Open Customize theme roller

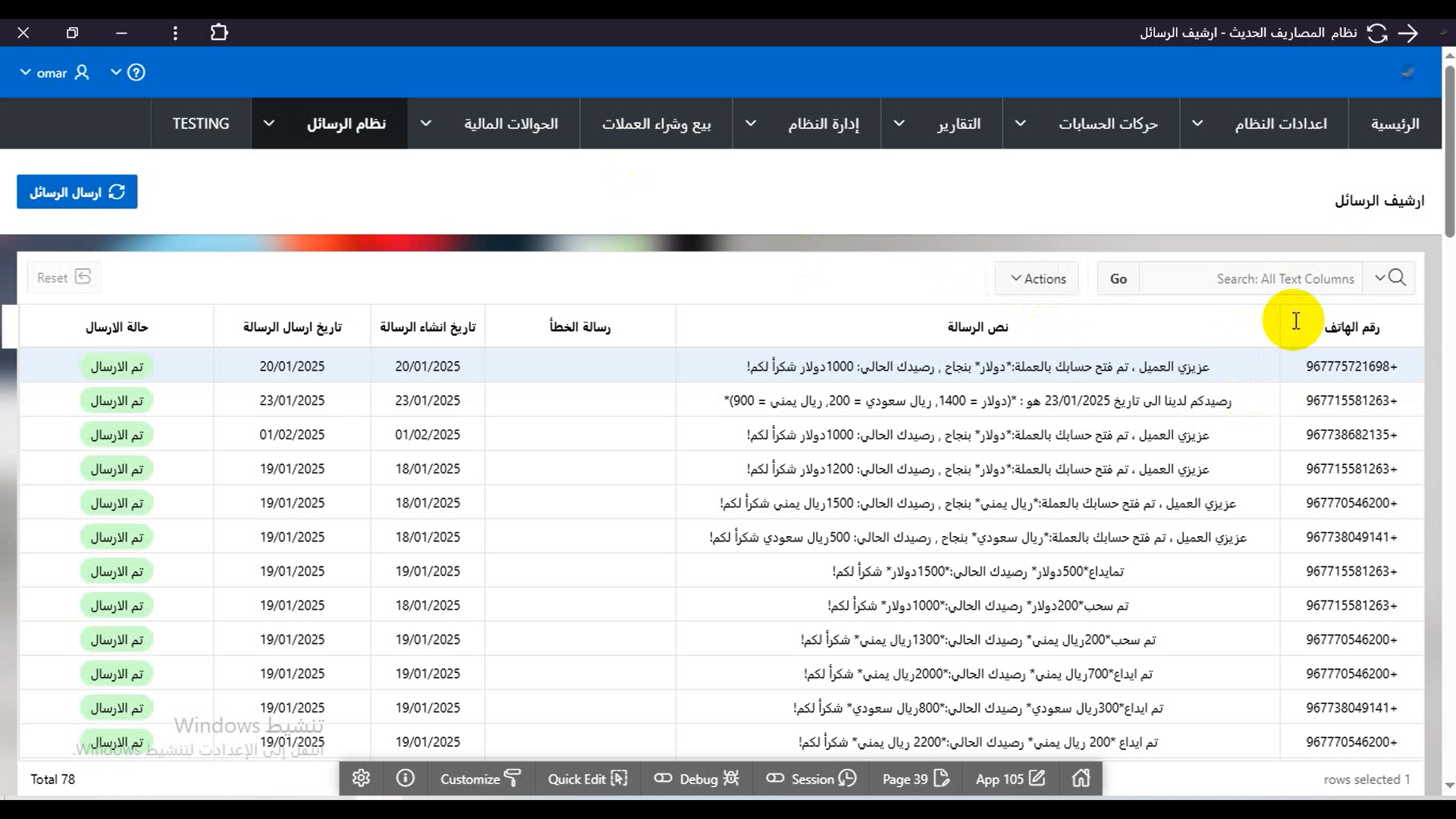tap(481, 778)
